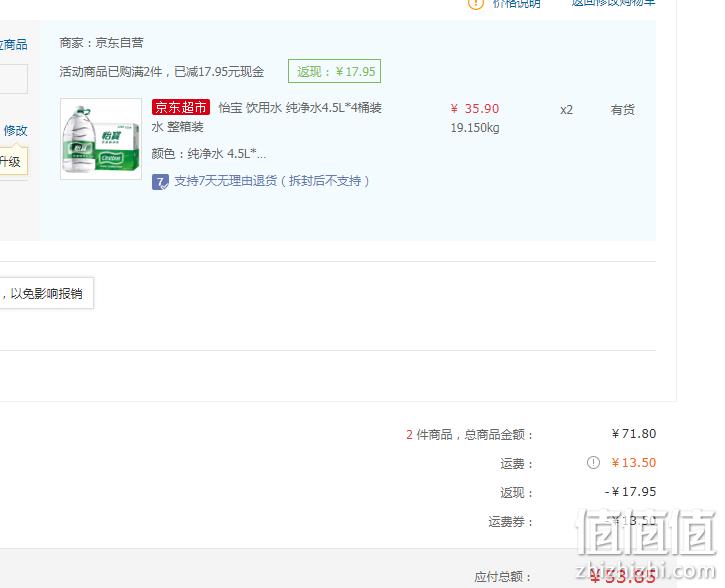Click the quantity x2 text

coord(566,110)
